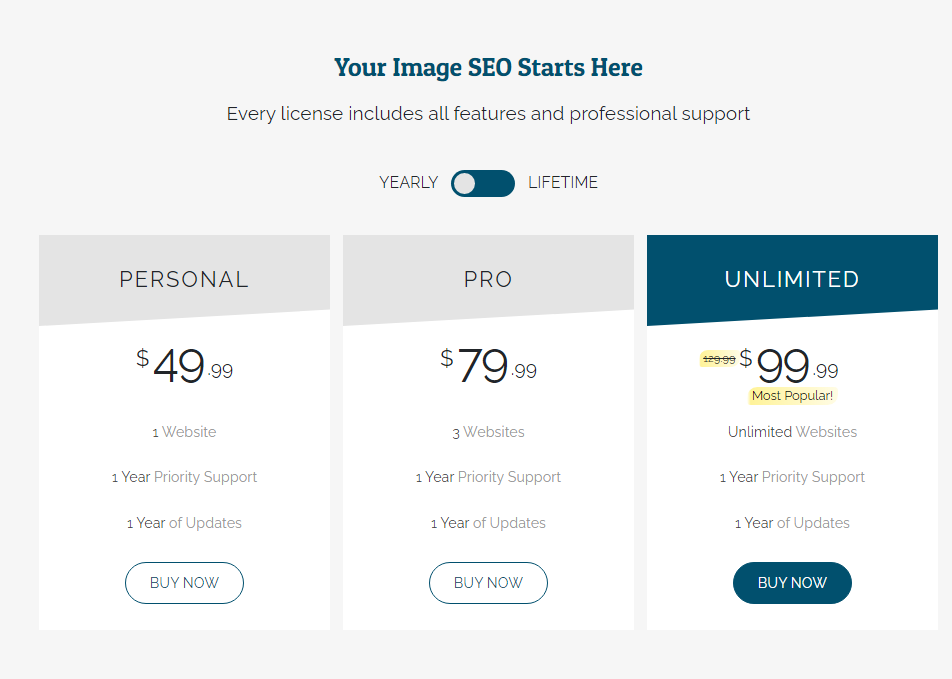This screenshot has height=679, width=952.
Task: Toggle the Yearly/Lifetime billing switch
Action: (483, 183)
